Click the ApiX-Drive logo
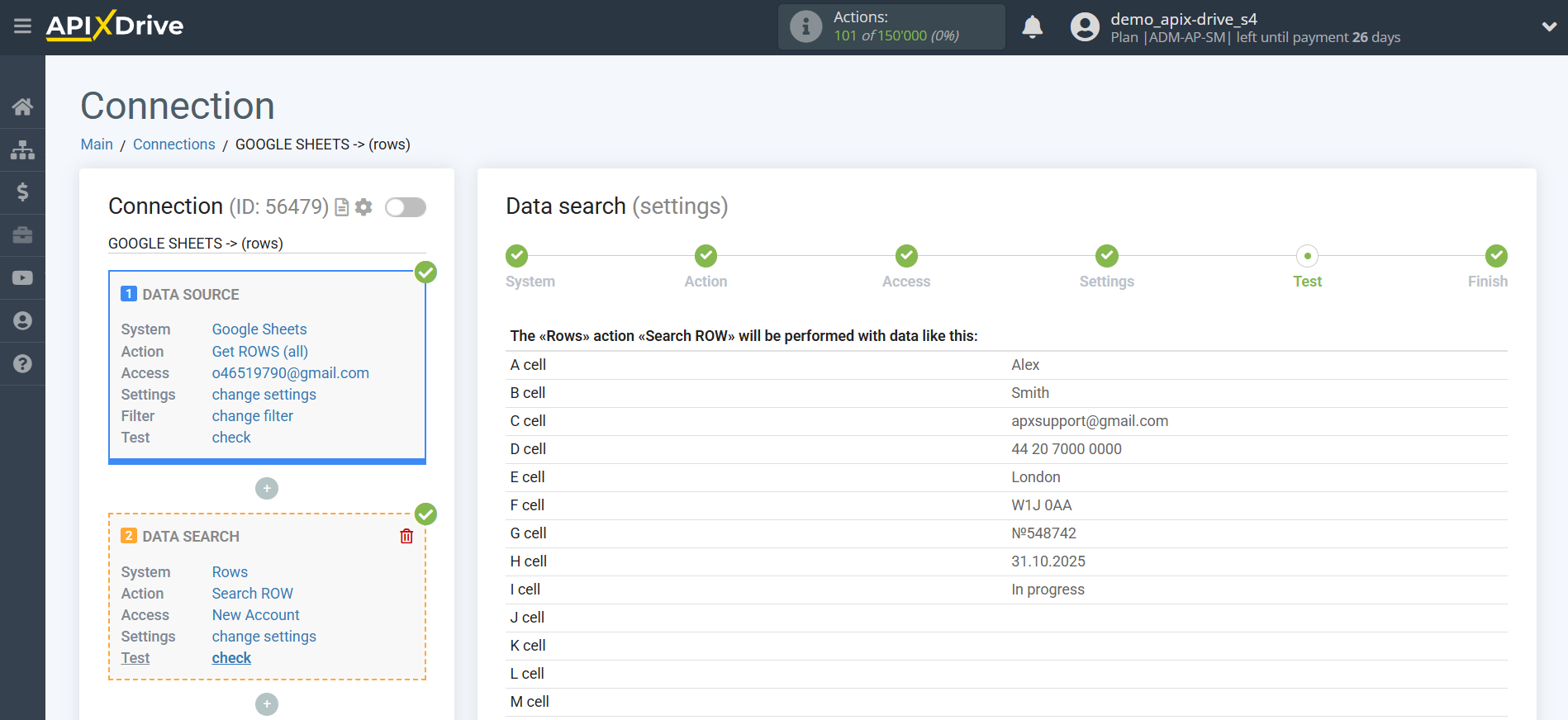The image size is (1568, 720). pos(115,26)
